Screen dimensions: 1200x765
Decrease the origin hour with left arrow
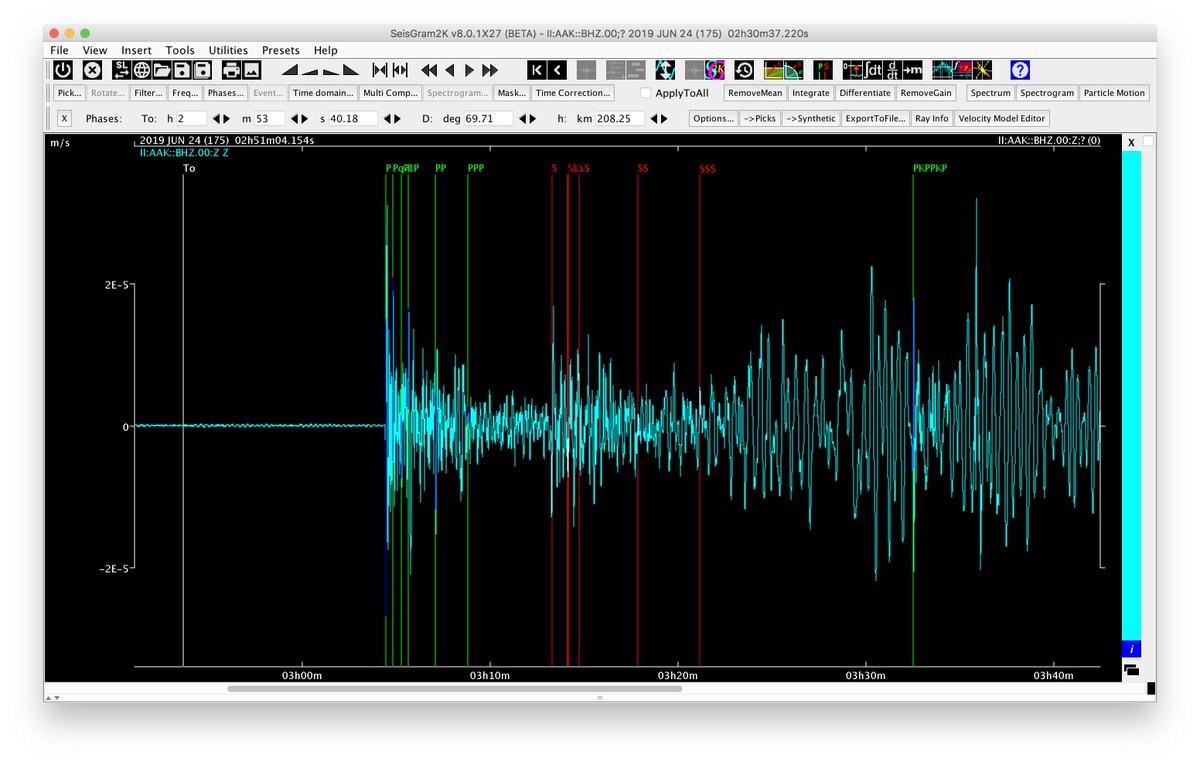pyautogui.click(x=215, y=118)
